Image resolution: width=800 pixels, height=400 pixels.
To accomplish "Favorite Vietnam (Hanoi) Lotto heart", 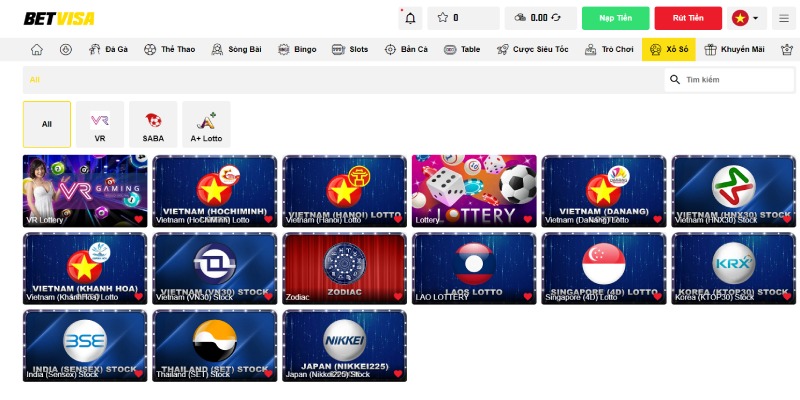I will 398,219.
